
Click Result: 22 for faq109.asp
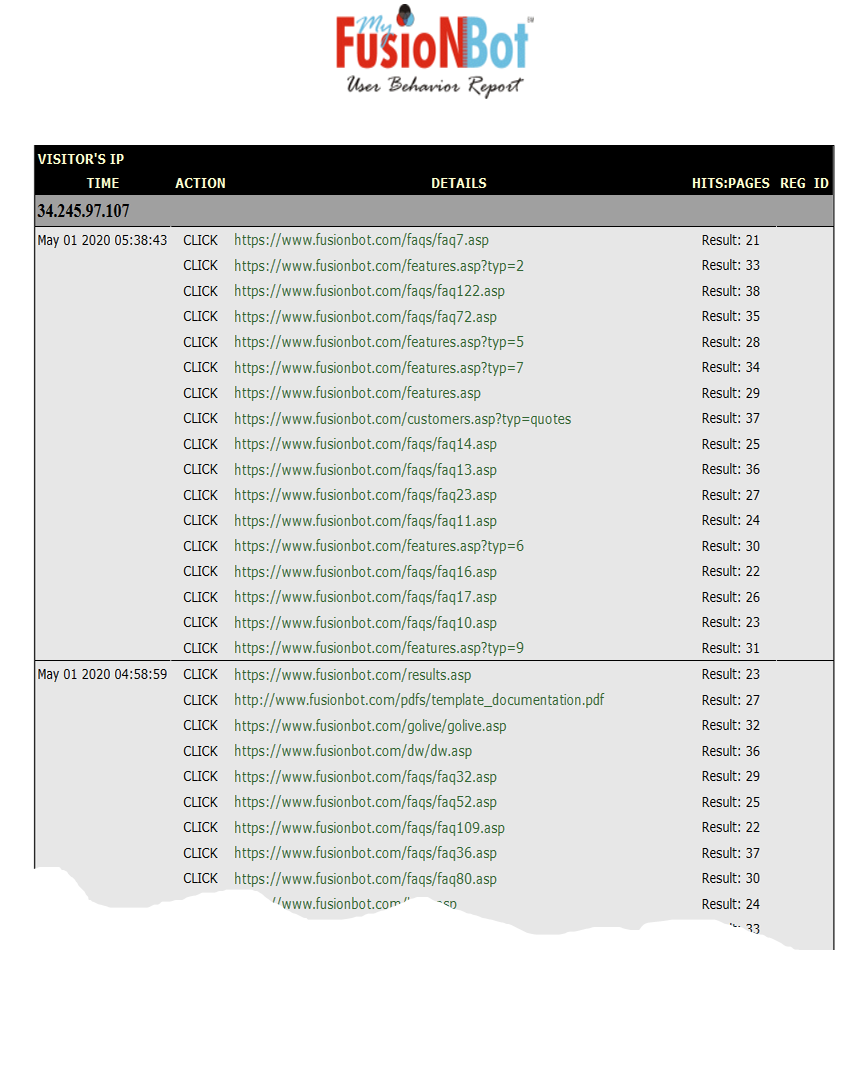pyautogui.click(x=731, y=827)
